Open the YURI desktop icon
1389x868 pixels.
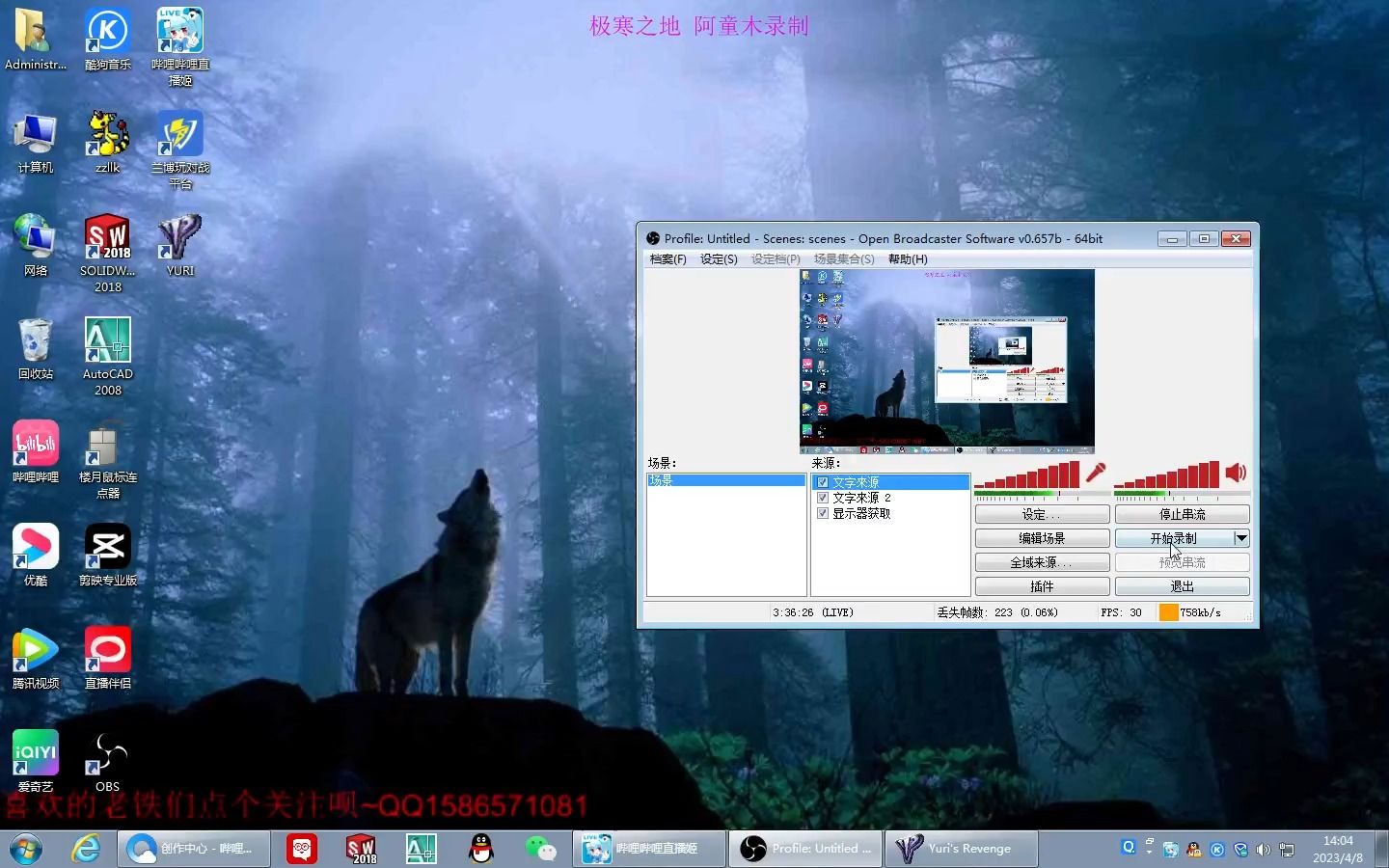(x=180, y=246)
